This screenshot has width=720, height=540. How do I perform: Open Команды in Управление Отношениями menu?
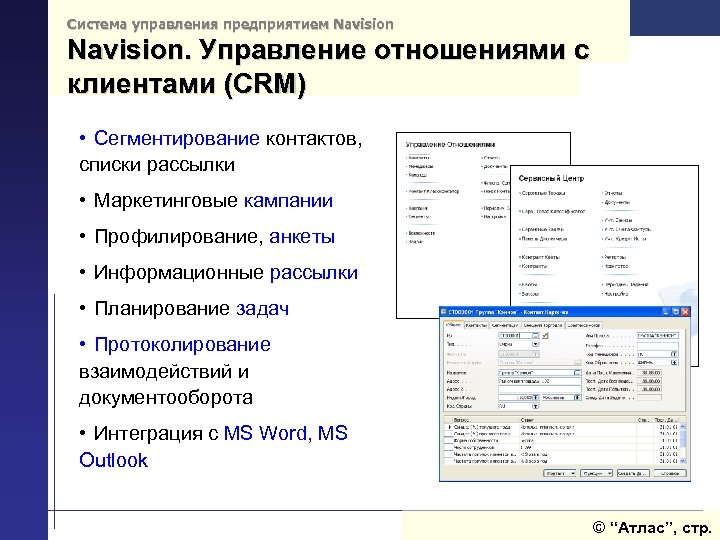point(418,175)
